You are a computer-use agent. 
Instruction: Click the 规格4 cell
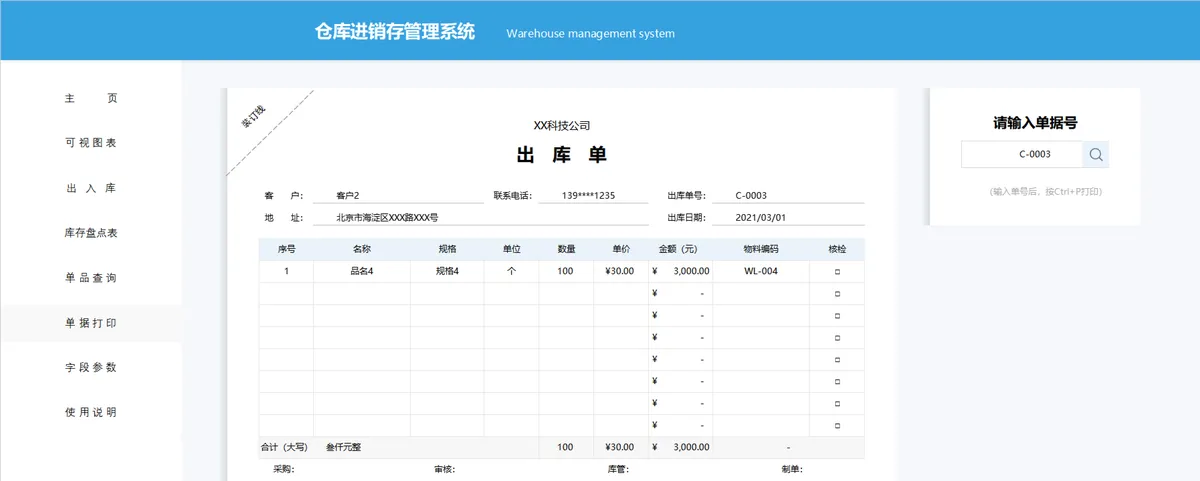447,271
